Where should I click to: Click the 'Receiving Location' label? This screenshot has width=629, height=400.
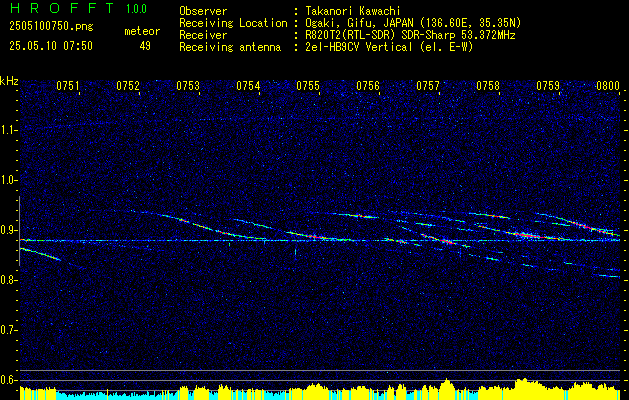click(x=233, y=23)
